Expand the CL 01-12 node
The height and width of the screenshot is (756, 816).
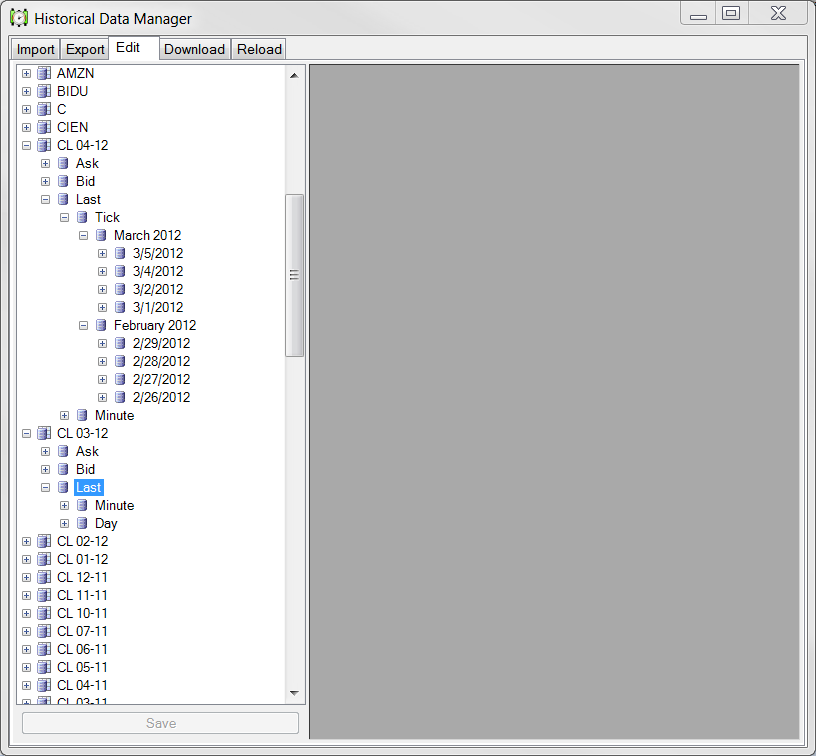[x=27, y=560]
